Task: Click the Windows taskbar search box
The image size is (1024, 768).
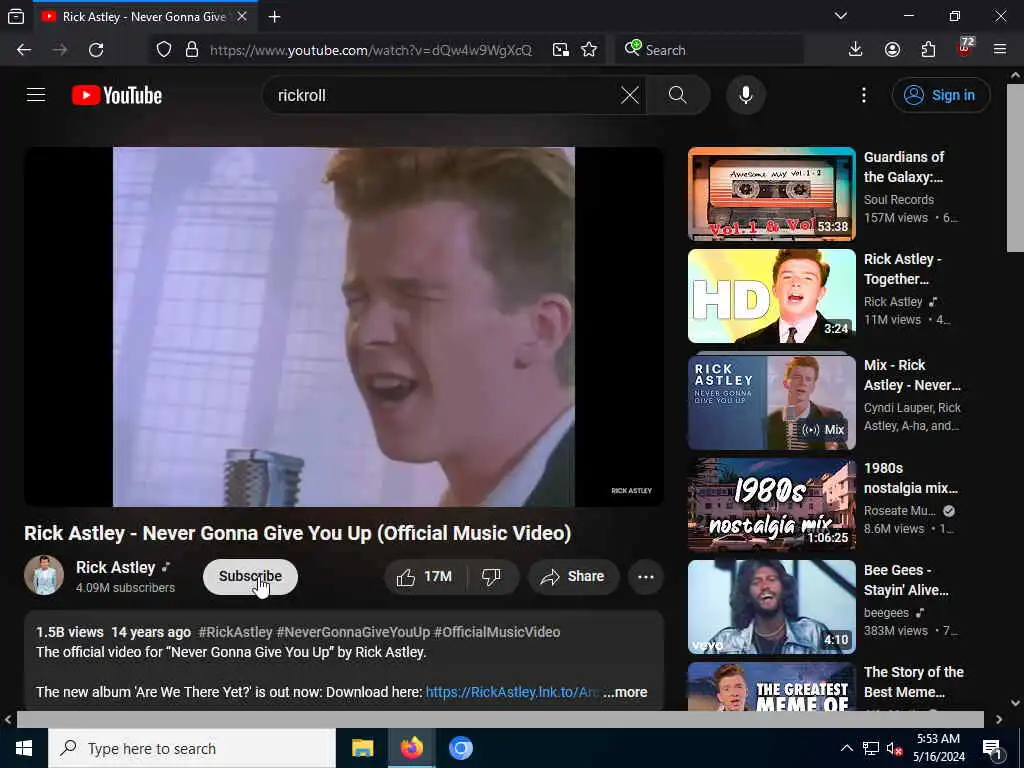Action: [x=192, y=748]
